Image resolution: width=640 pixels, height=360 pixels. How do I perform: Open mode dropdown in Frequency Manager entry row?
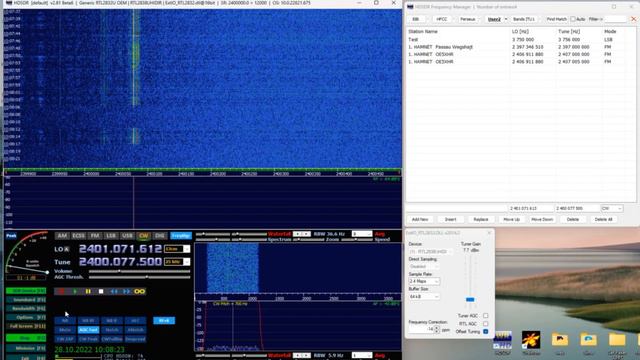click(612, 208)
